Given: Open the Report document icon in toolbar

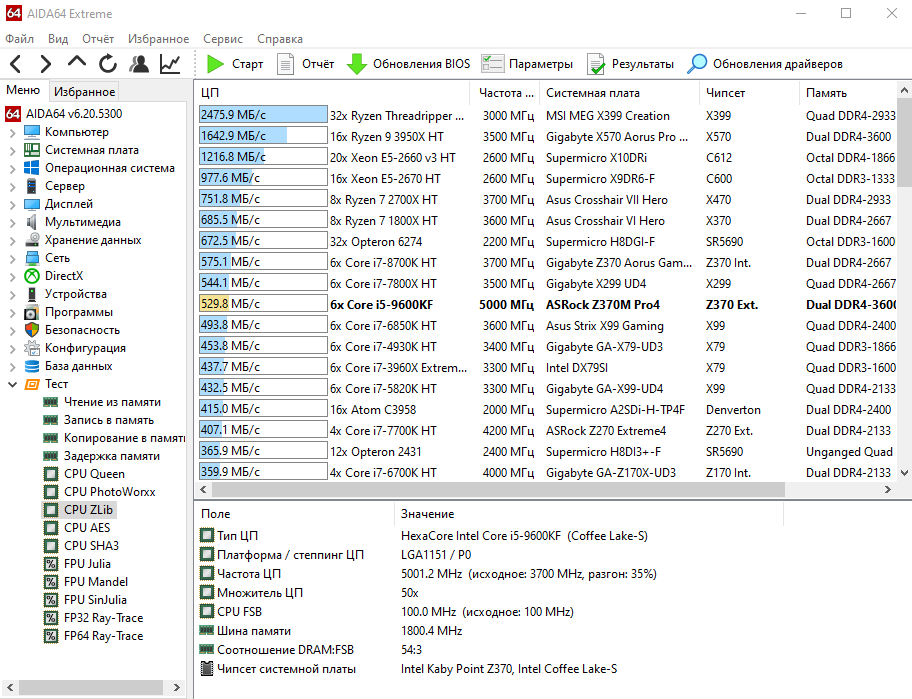Looking at the screenshot, I should pyautogui.click(x=286, y=64).
